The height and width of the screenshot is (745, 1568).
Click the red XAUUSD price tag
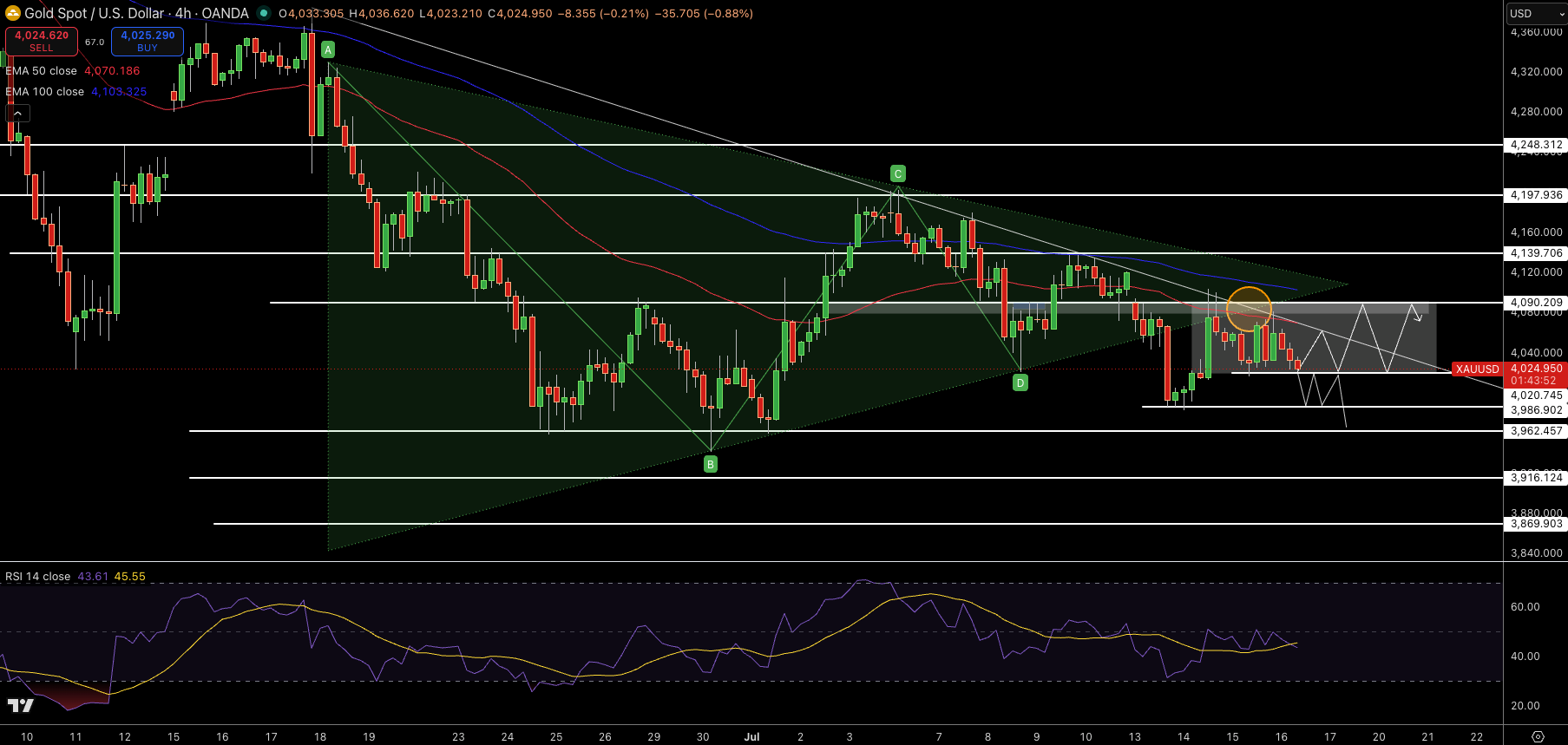point(1477,369)
